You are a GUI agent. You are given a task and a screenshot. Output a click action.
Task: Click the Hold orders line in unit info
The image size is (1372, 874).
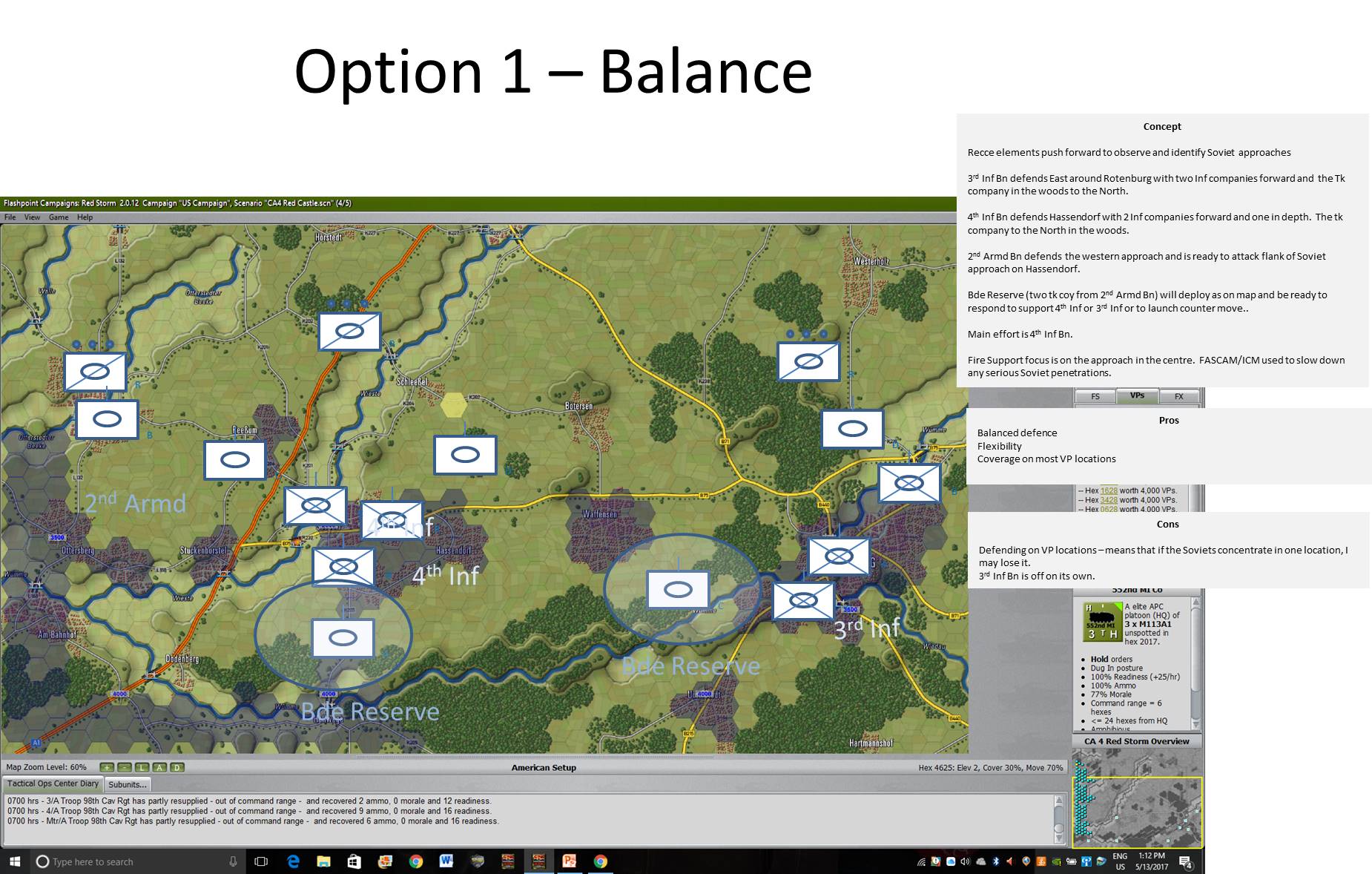click(x=1112, y=659)
